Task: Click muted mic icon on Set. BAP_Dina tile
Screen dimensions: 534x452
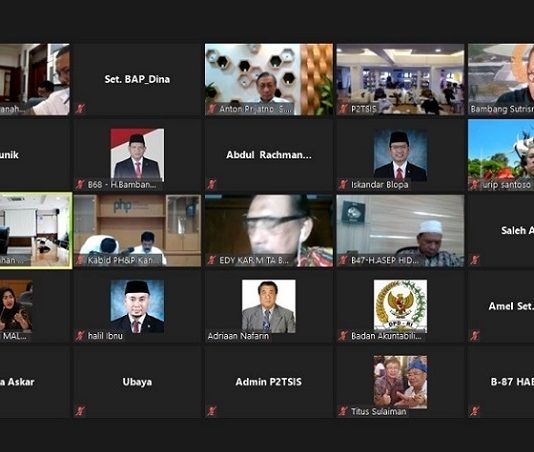Action: (x=80, y=109)
